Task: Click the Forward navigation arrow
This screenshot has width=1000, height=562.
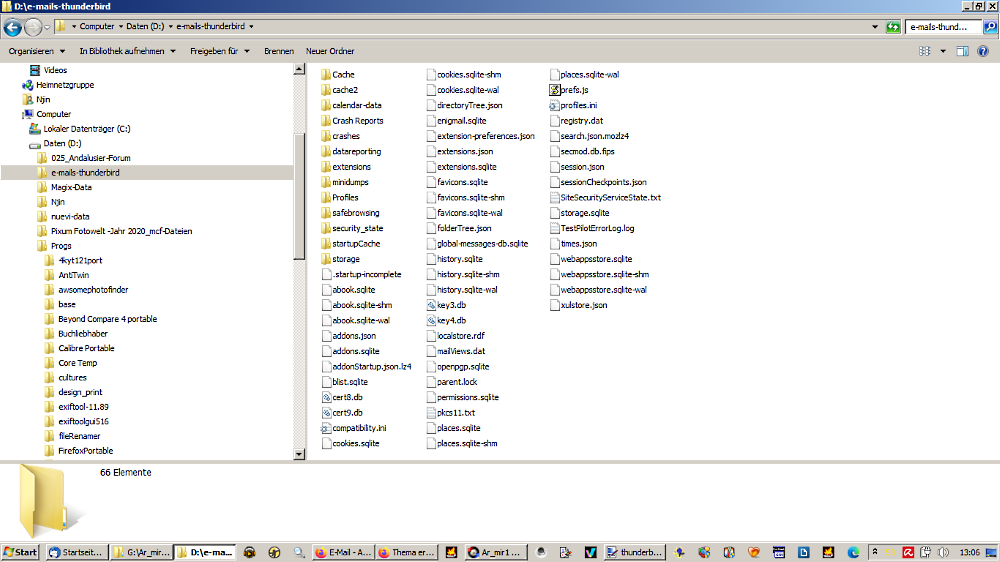Action: click(33, 27)
